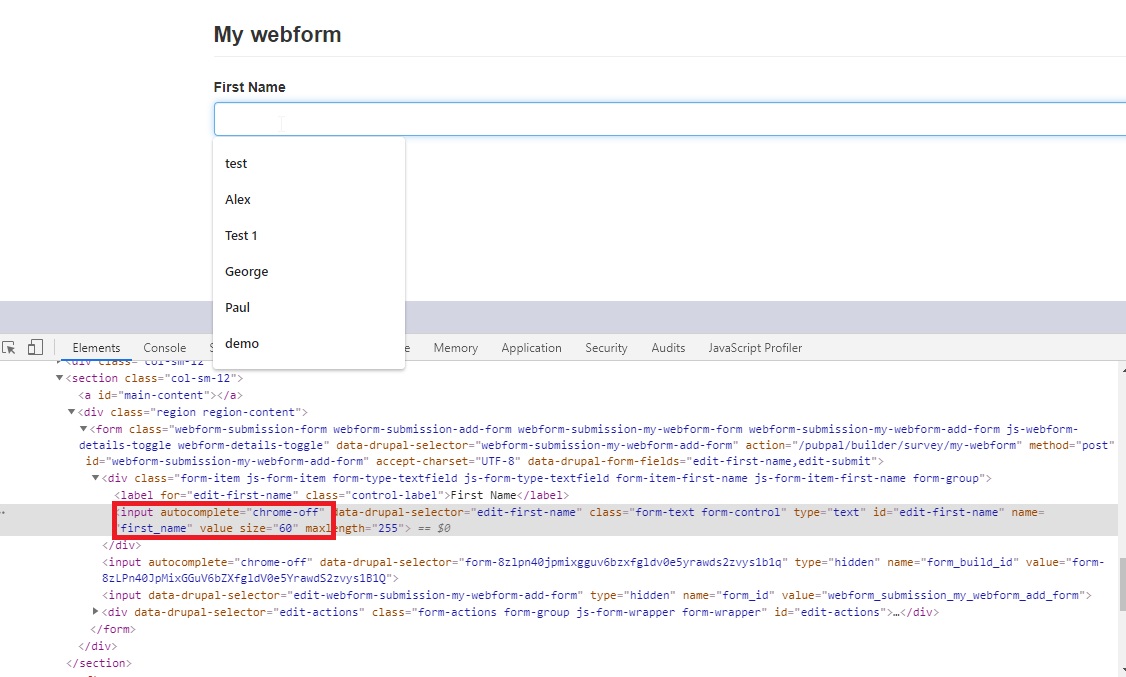The width and height of the screenshot is (1126, 677).
Task: Select the closing </form> tag row
Action: [113, 629]
